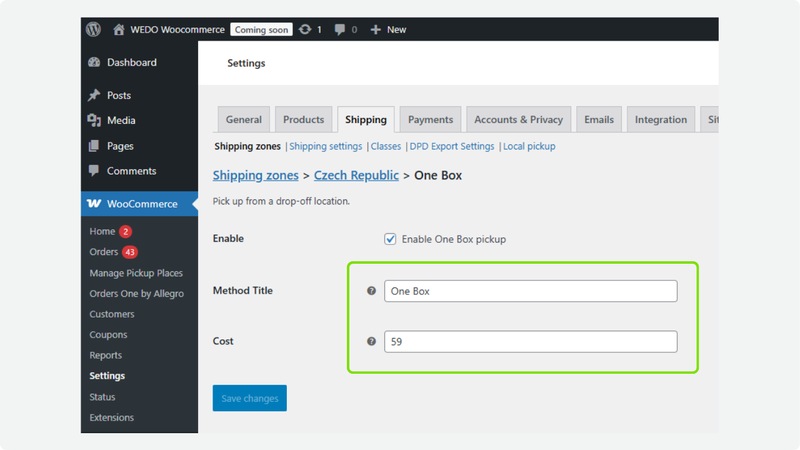
Task: Open the comments bubble icon in admin bar
Action: click(339, 30)
